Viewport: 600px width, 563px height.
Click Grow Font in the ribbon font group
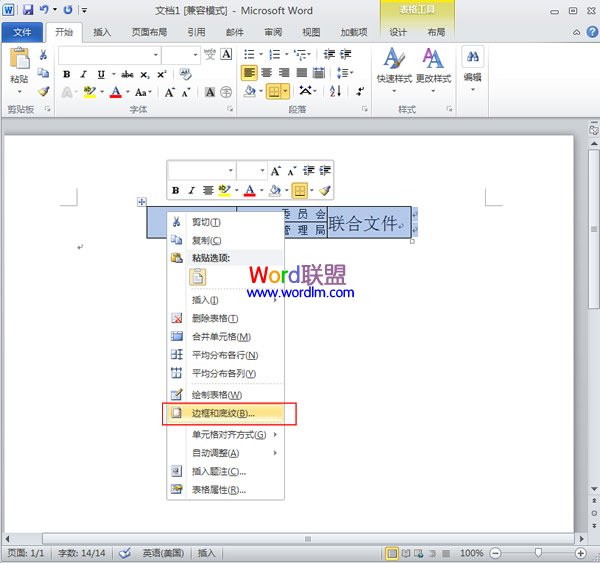tap(169, 92)
